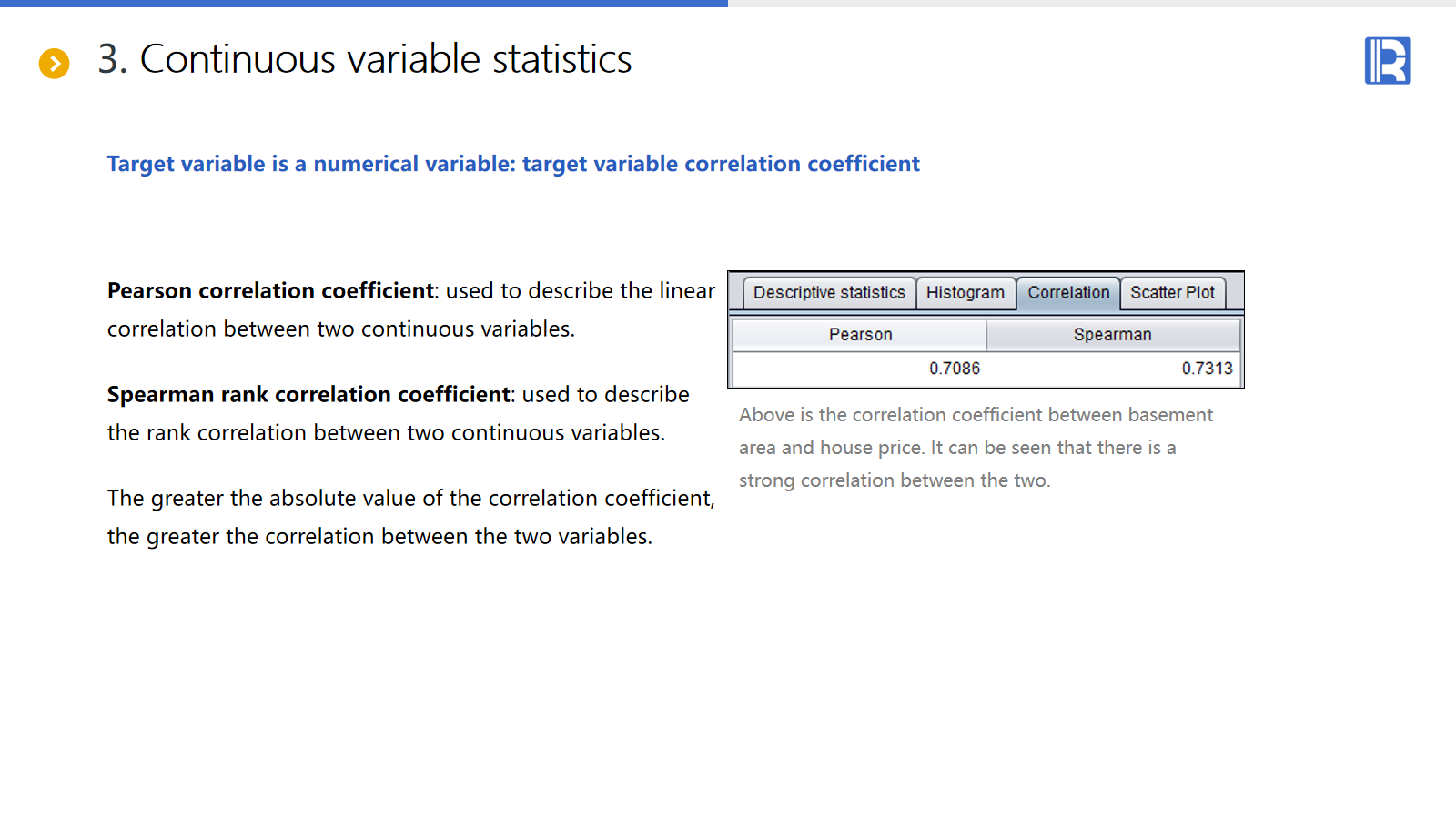The width and height of the screenshot is (1456, 819).
Task: Click the Spearman column header
Action: point(1112,335)
